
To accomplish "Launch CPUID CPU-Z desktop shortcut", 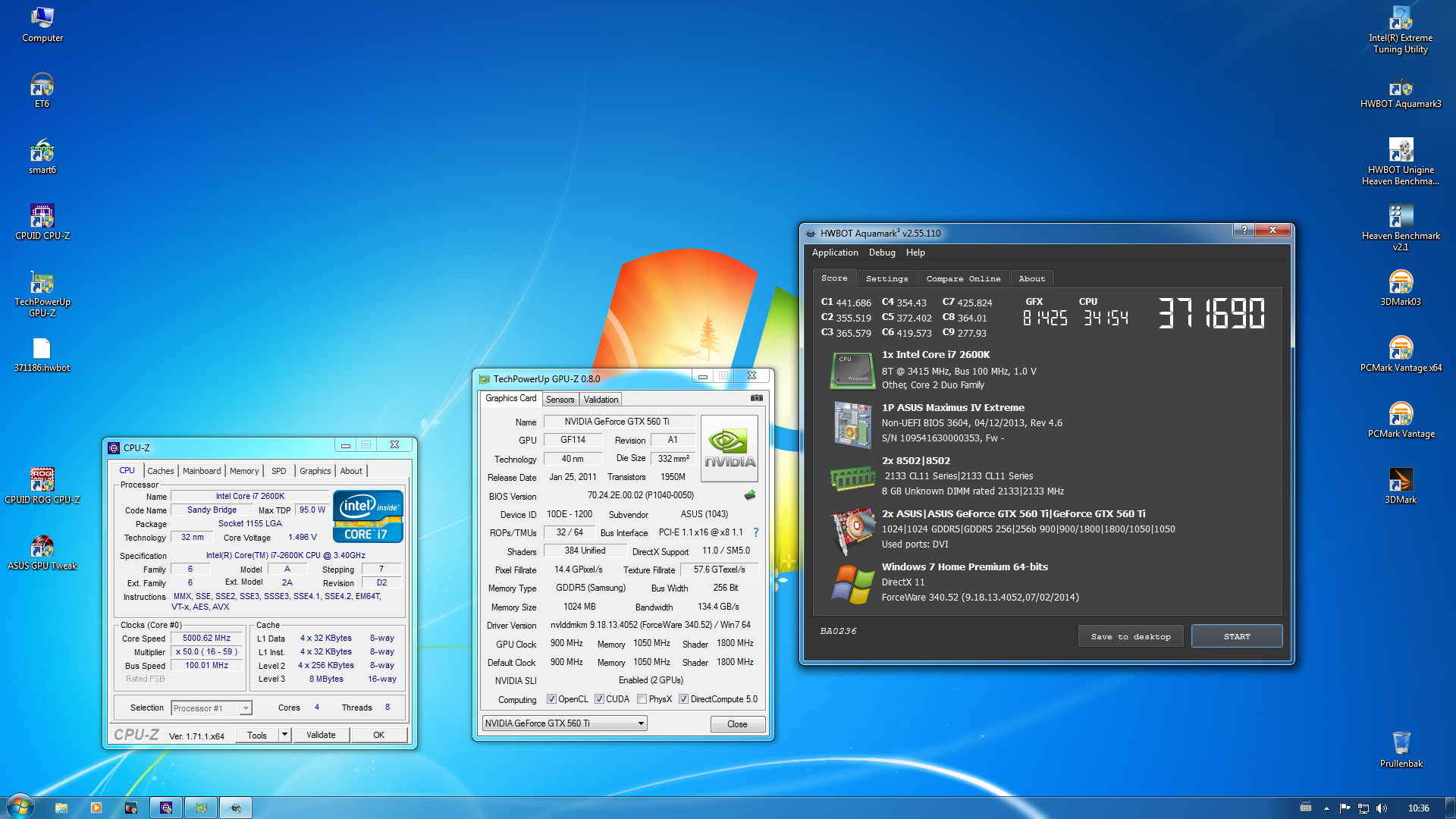I will pyautogui.click(x=42, y=222).
